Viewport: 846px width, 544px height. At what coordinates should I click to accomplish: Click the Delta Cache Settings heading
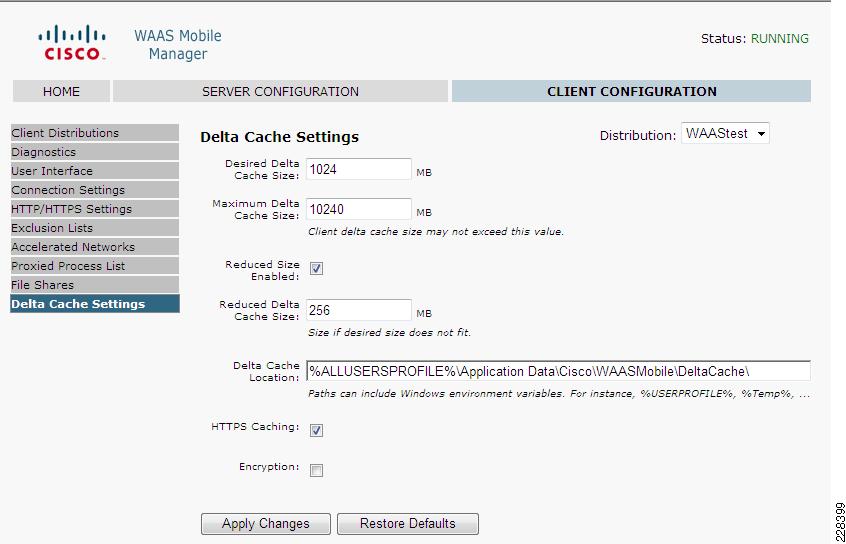(279, 137)
